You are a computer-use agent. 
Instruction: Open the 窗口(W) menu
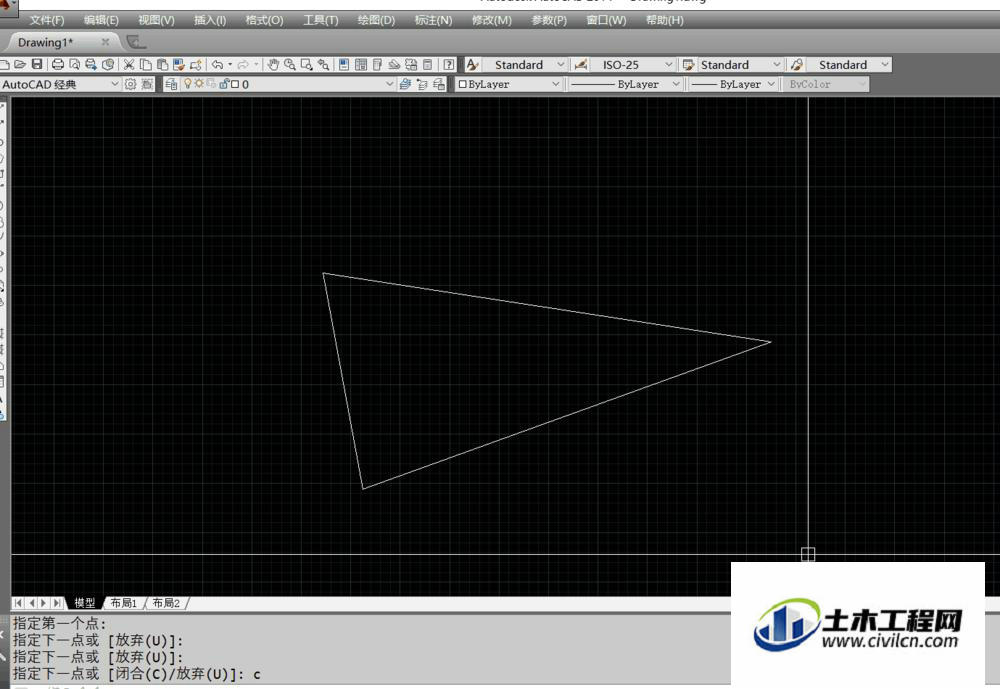pyautogui.click(x=606, y=20)
